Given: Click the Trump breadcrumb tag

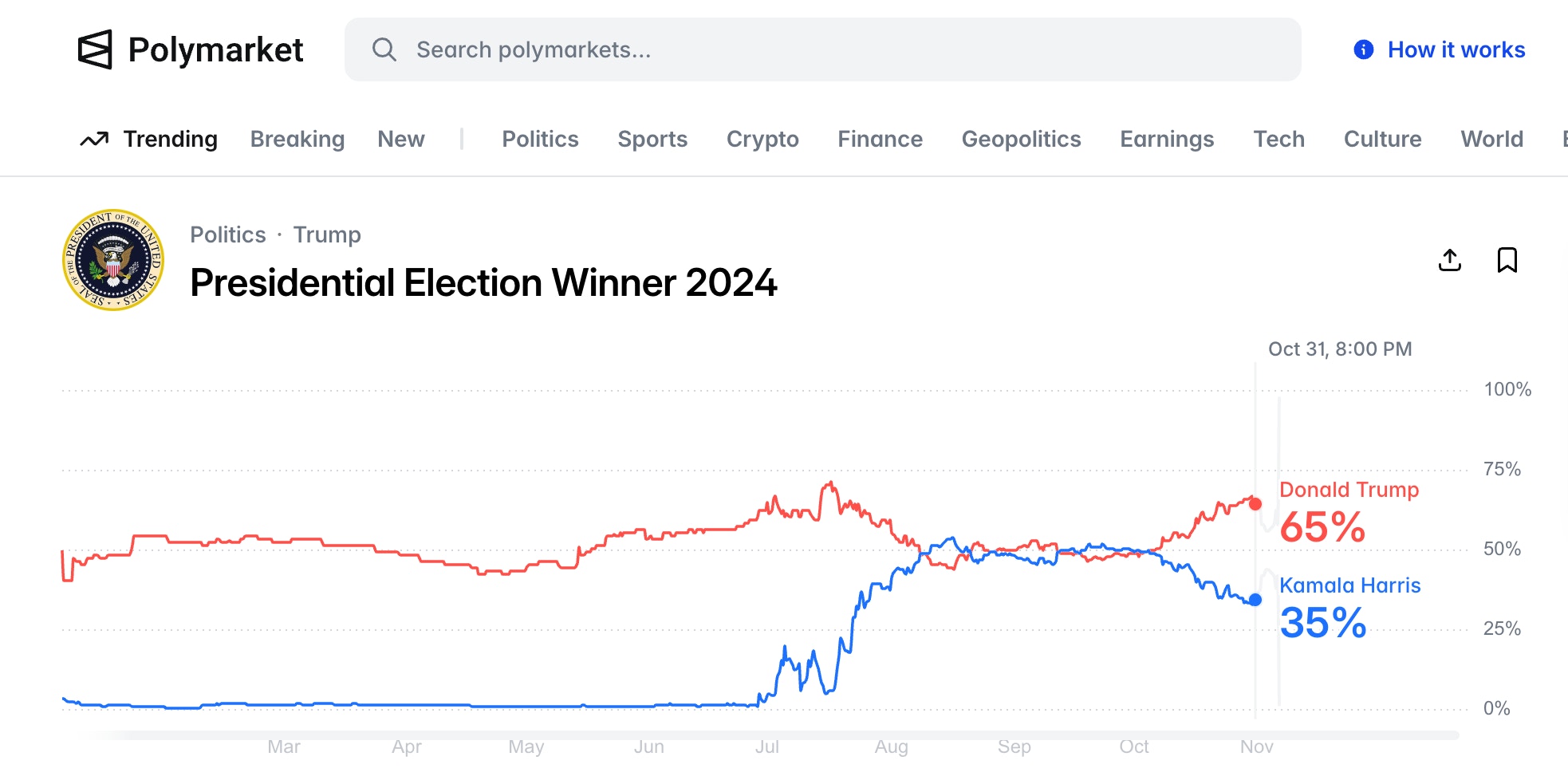Looking at the screenshot, I should pyautogui.click(x=327, y=234).
